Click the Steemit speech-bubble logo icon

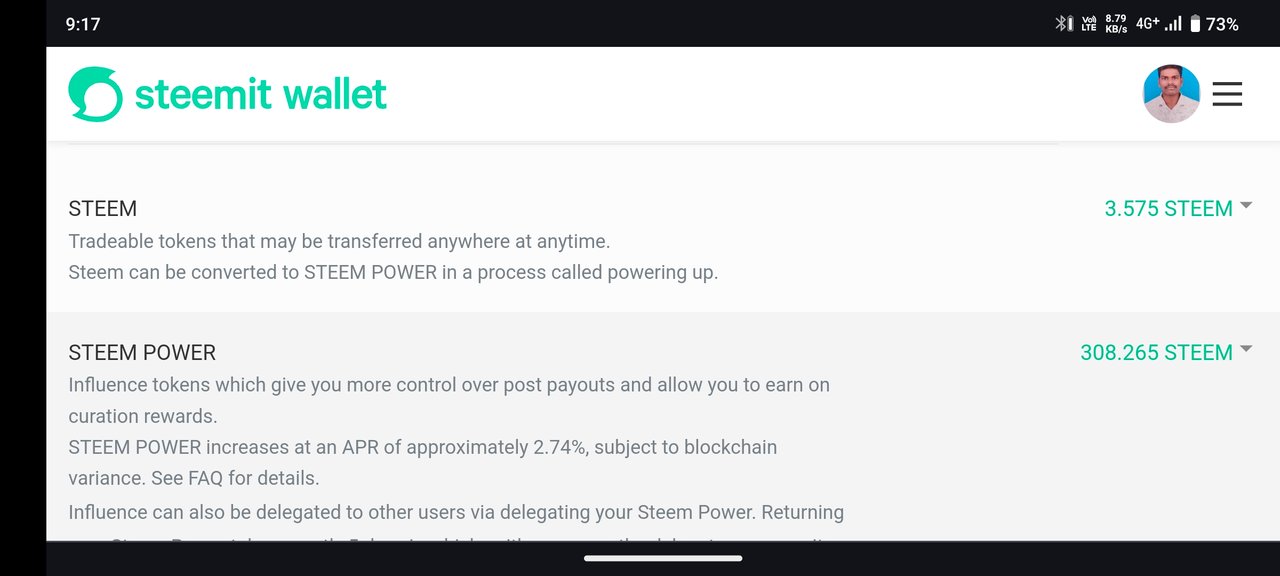click(96, 94)
